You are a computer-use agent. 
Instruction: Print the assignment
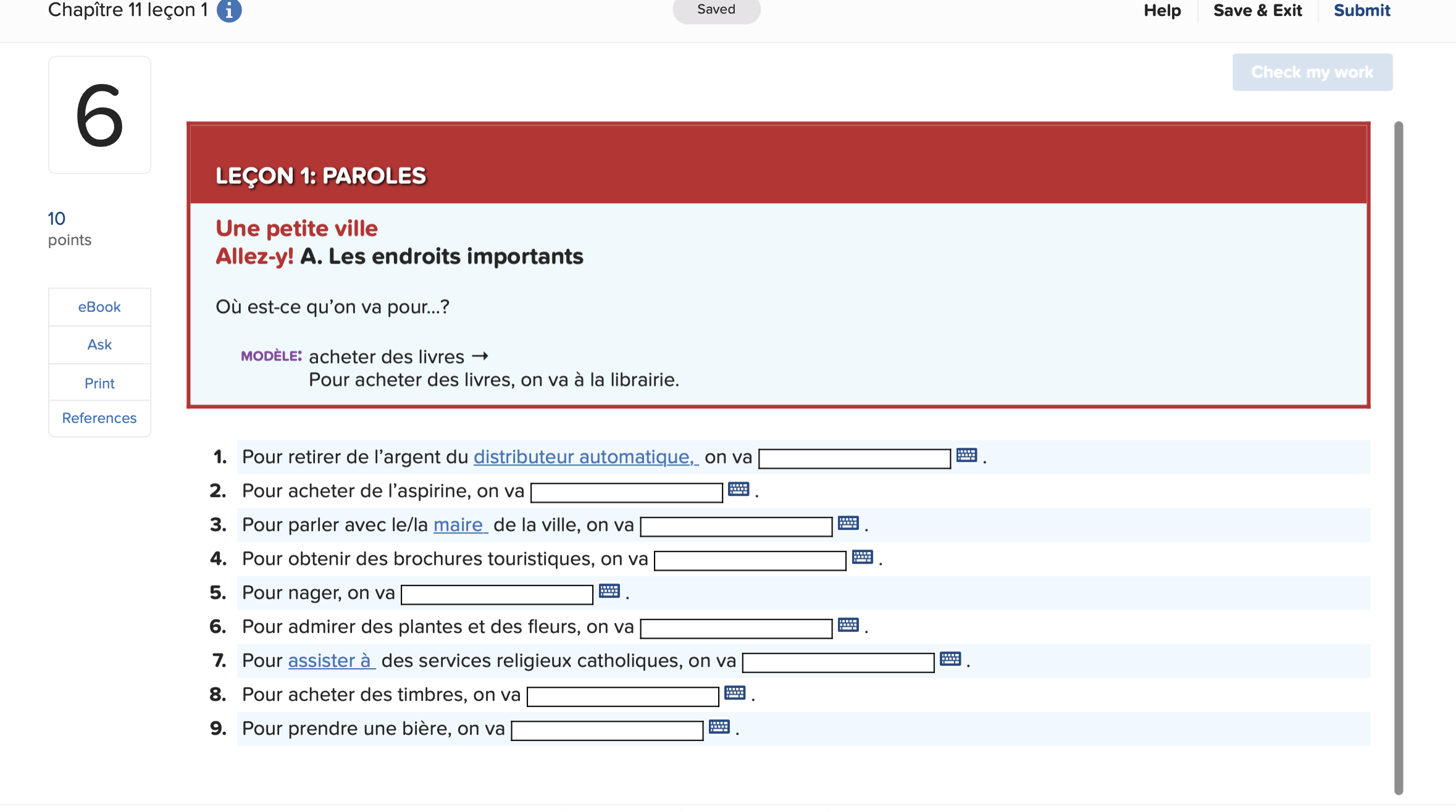(x=99, y=382)
